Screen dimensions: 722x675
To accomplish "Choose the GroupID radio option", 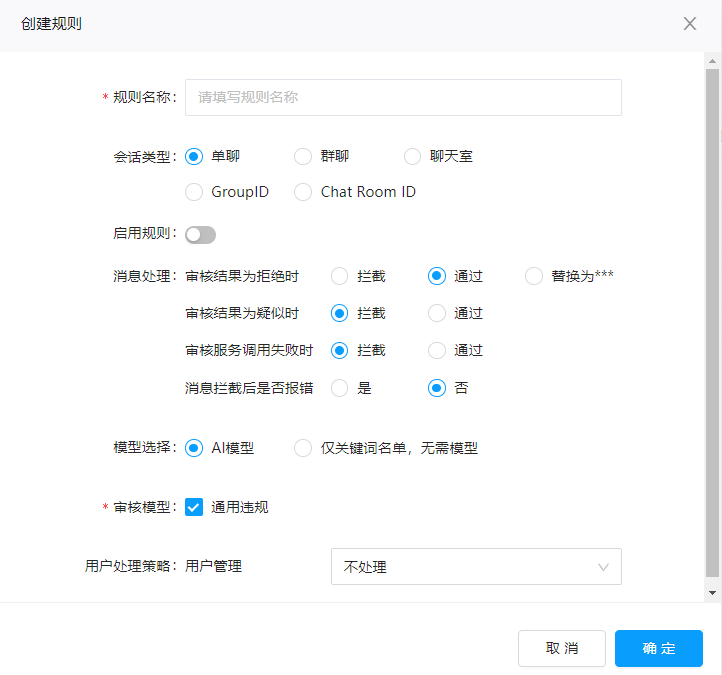I will (194, 192).
